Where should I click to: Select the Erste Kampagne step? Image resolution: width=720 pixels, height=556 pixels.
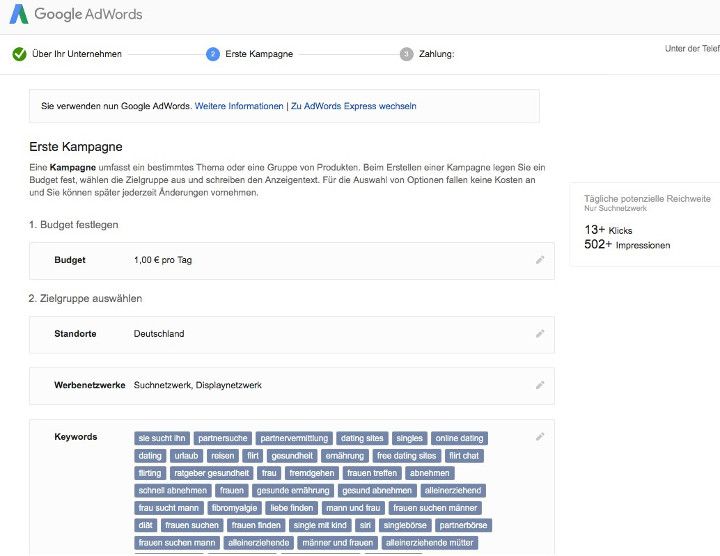coord(259,54)
